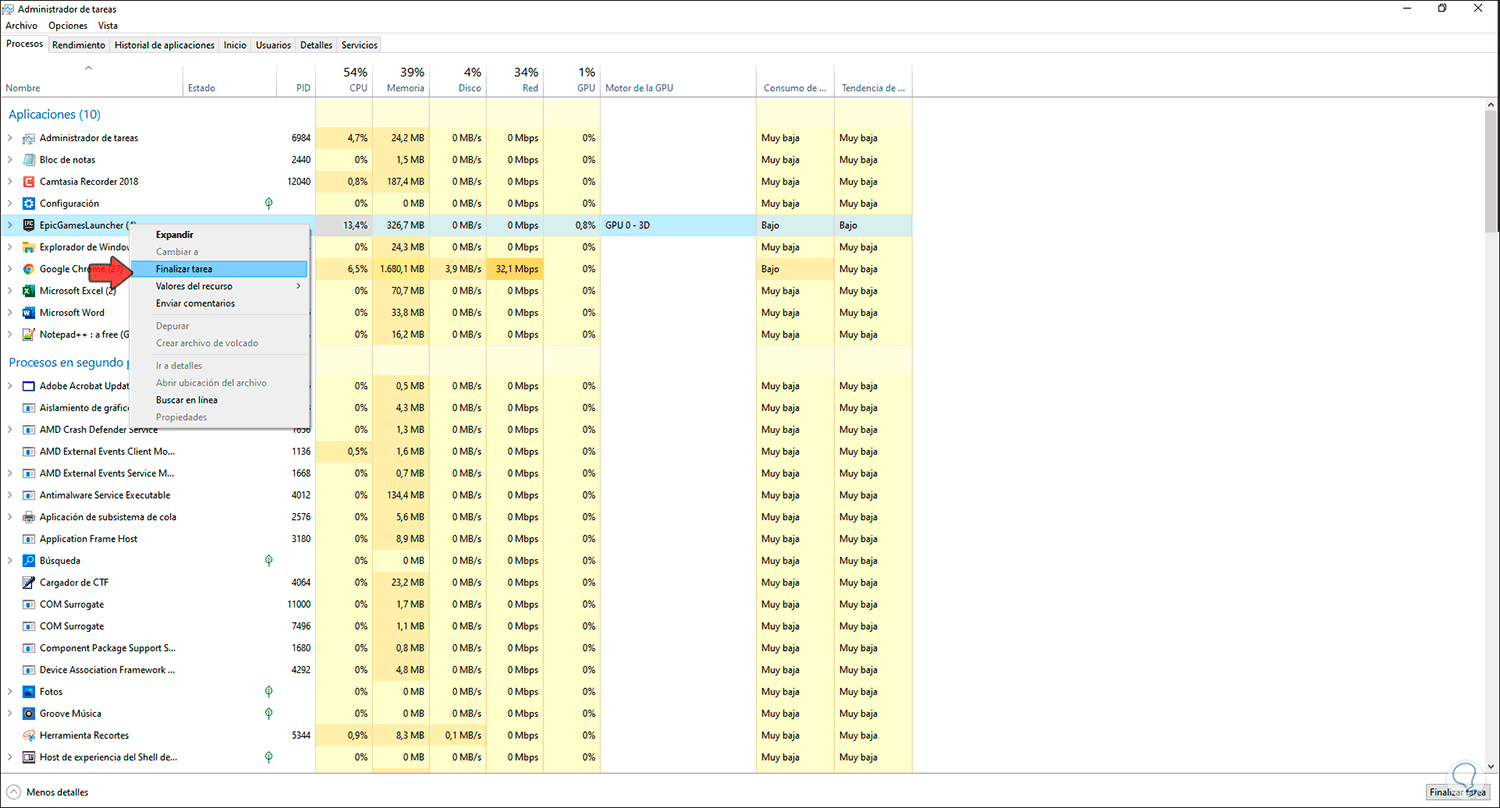Click the Finalizar tarea button at bottom right
The height and width of the screenshot is (808, 1500).
tap(1458, 792)
